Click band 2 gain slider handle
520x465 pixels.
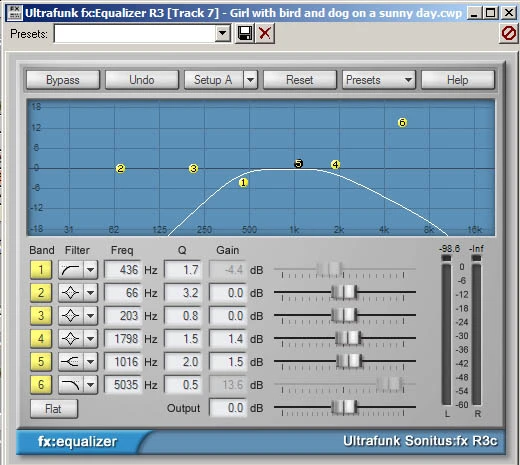pyautogui.click(x=344, y=292)
